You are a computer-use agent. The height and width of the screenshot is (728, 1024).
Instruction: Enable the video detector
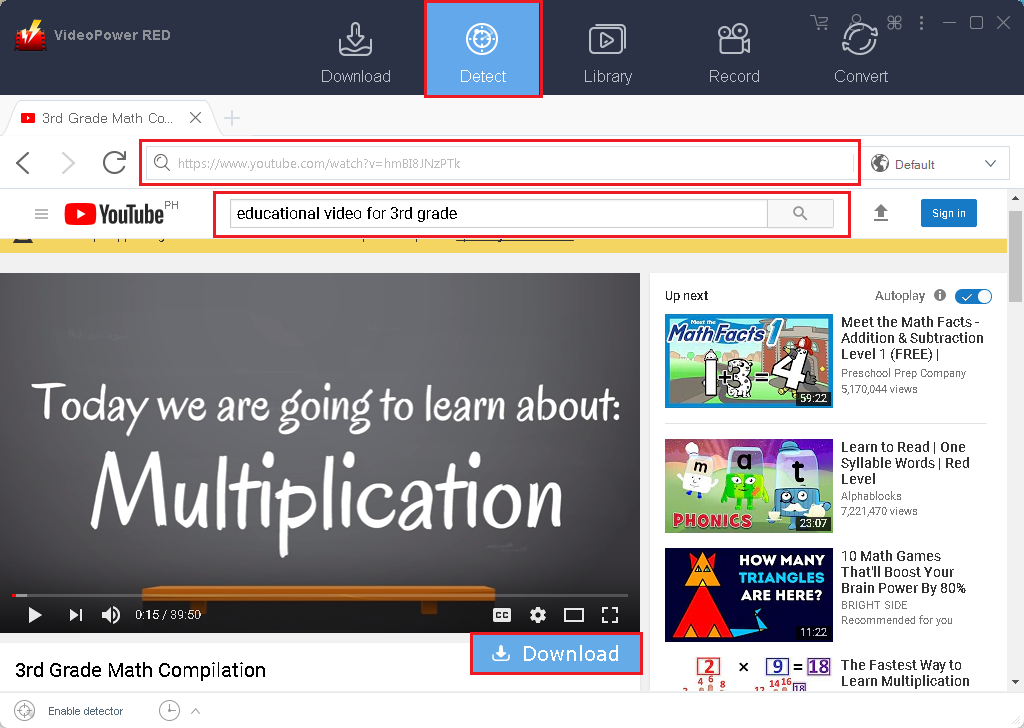coord(24,710)
